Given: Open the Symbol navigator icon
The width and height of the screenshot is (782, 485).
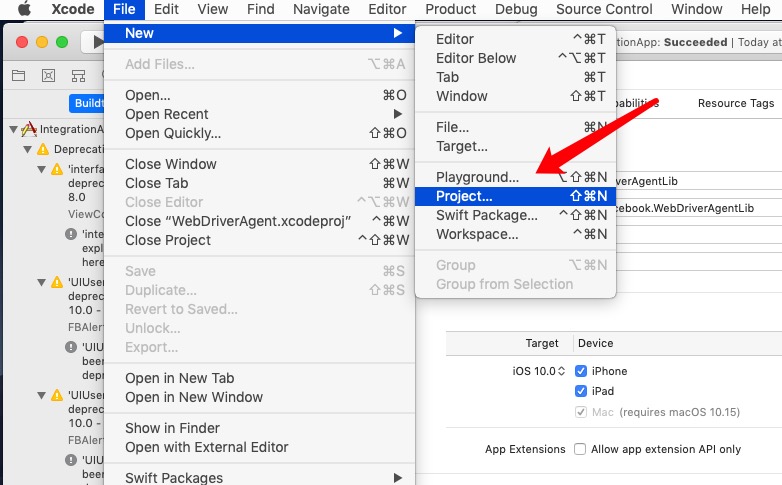Looking at the screenshot, I should tap(78, 75).
